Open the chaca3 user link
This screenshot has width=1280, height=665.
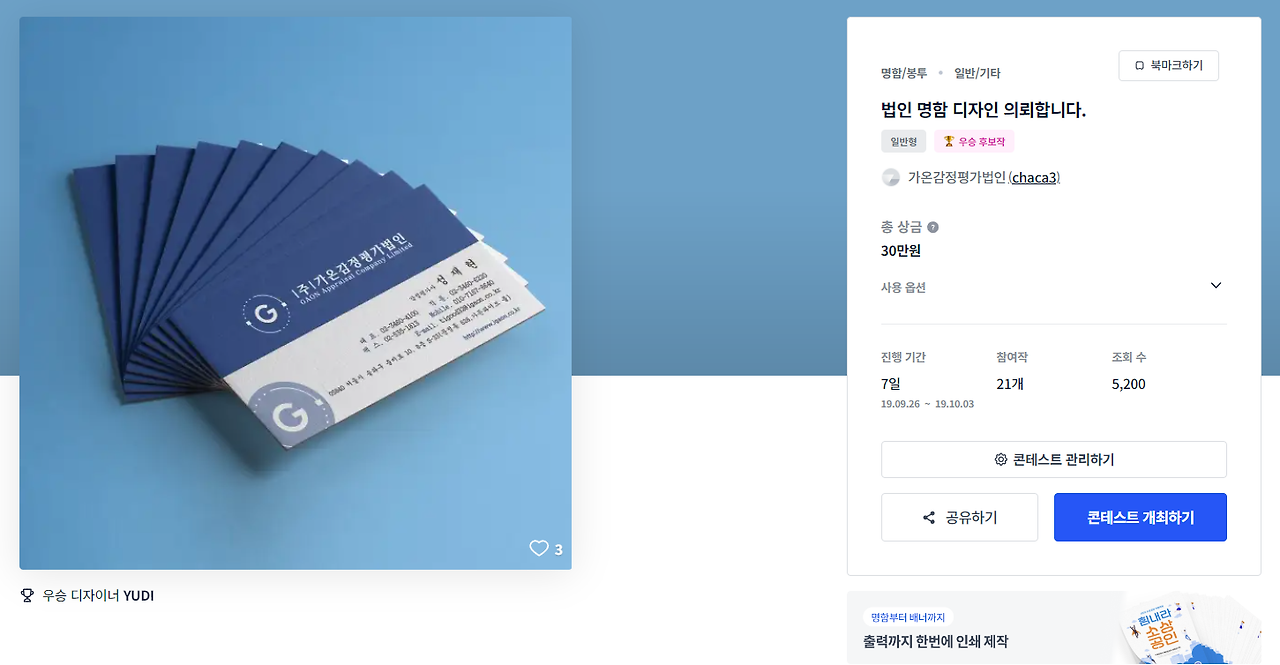pyautogui.click(x=1034, y=178)
